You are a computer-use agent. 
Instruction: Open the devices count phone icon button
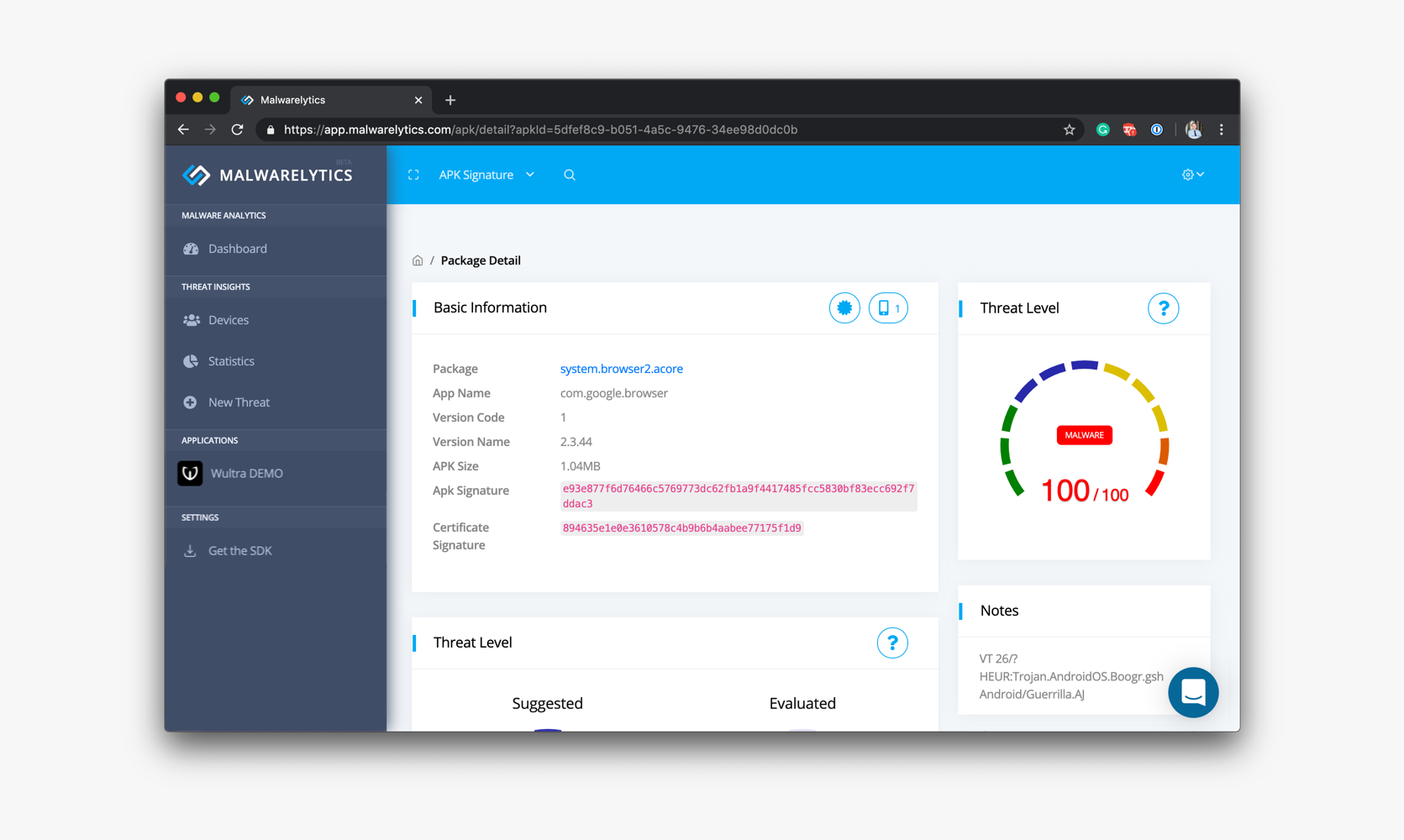888,308
